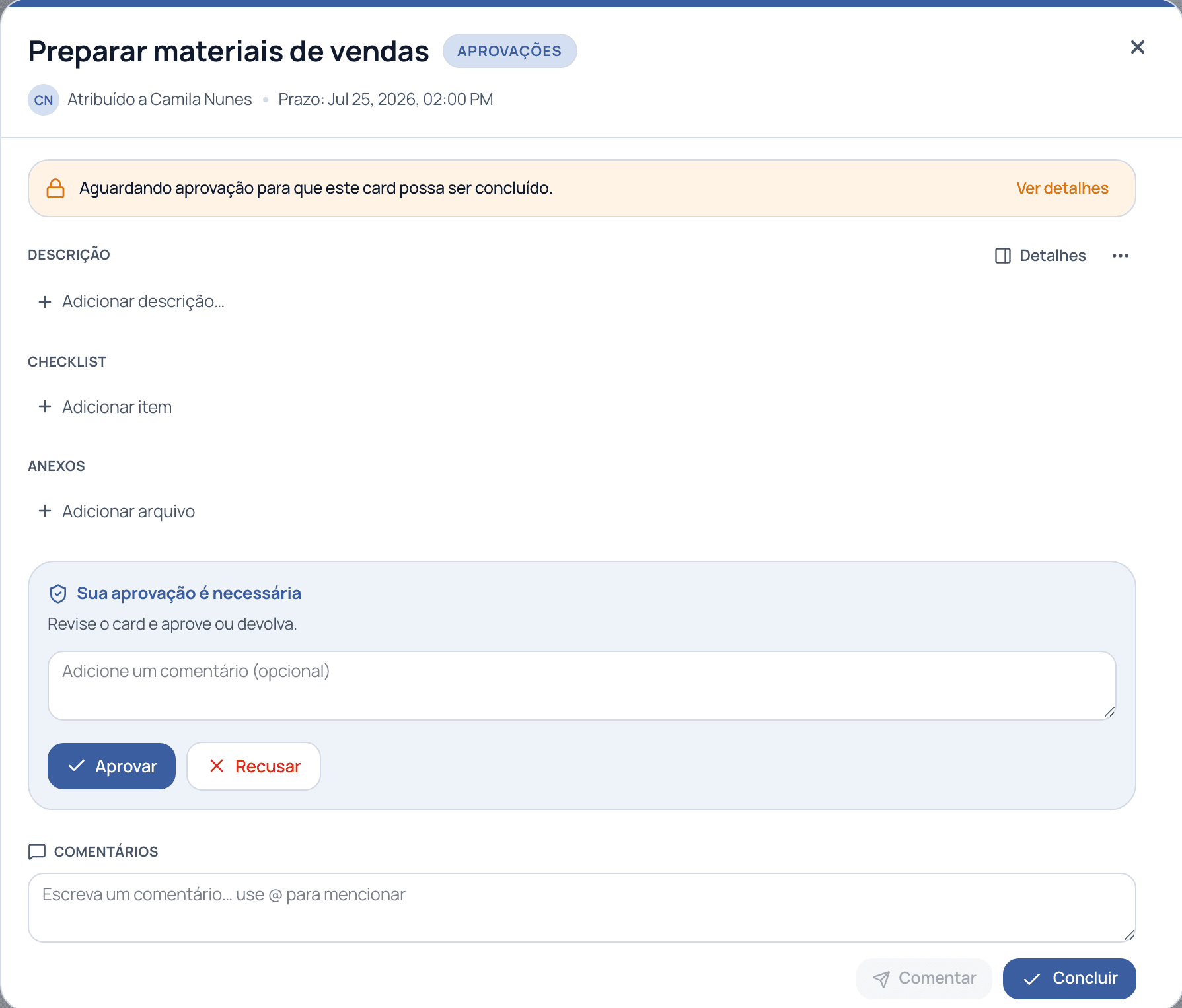Click the card title Preparar materiais de vendas
The image size is (1182, 1008).
(x=229, y=52)
